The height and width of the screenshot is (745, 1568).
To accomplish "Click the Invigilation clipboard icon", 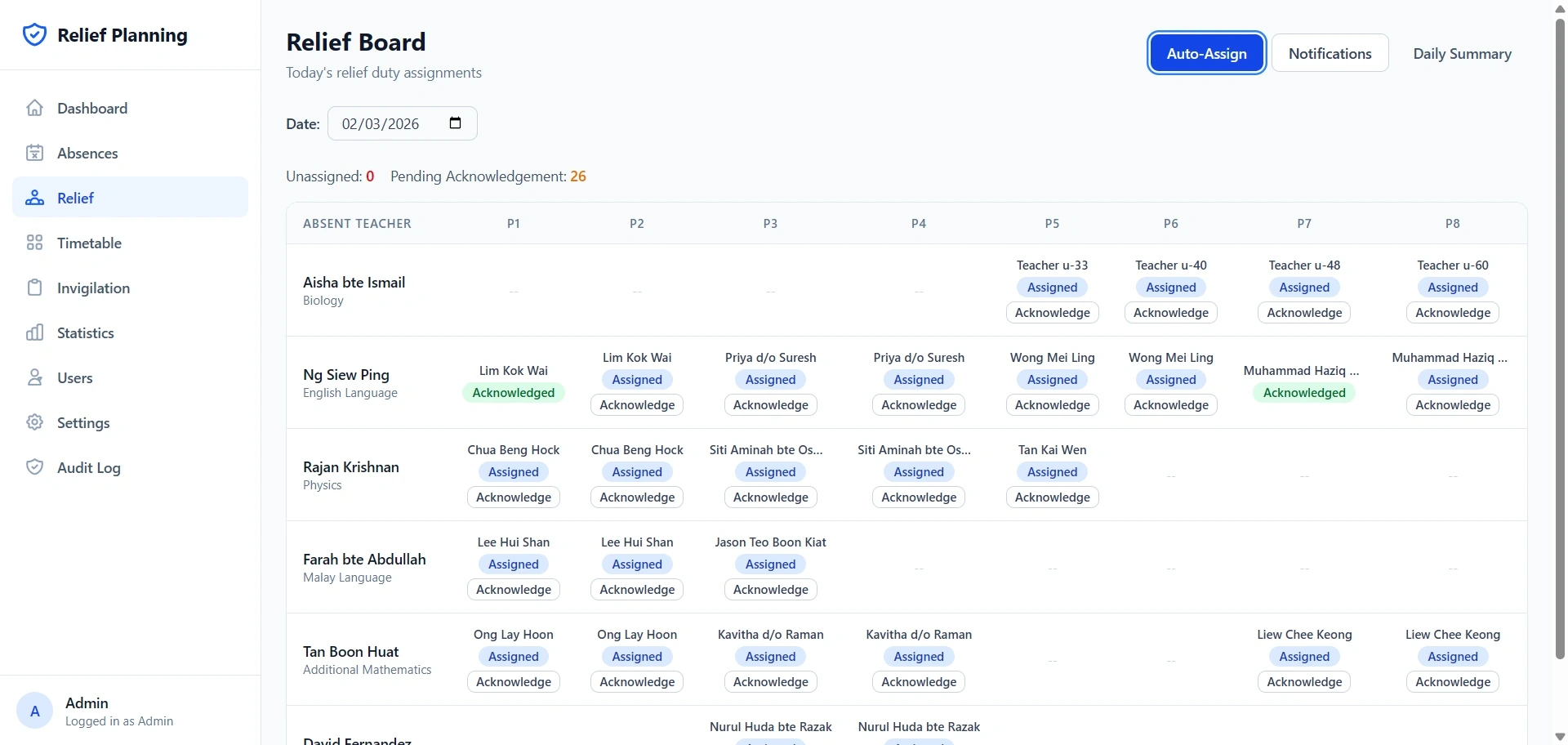I will point(34,288).
